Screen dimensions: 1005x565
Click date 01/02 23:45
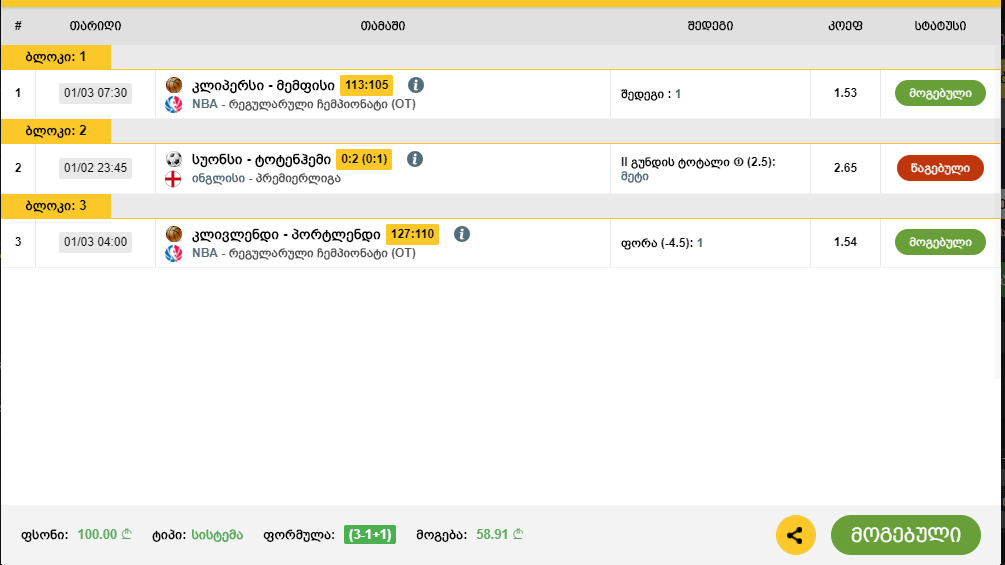coord(96,168)
